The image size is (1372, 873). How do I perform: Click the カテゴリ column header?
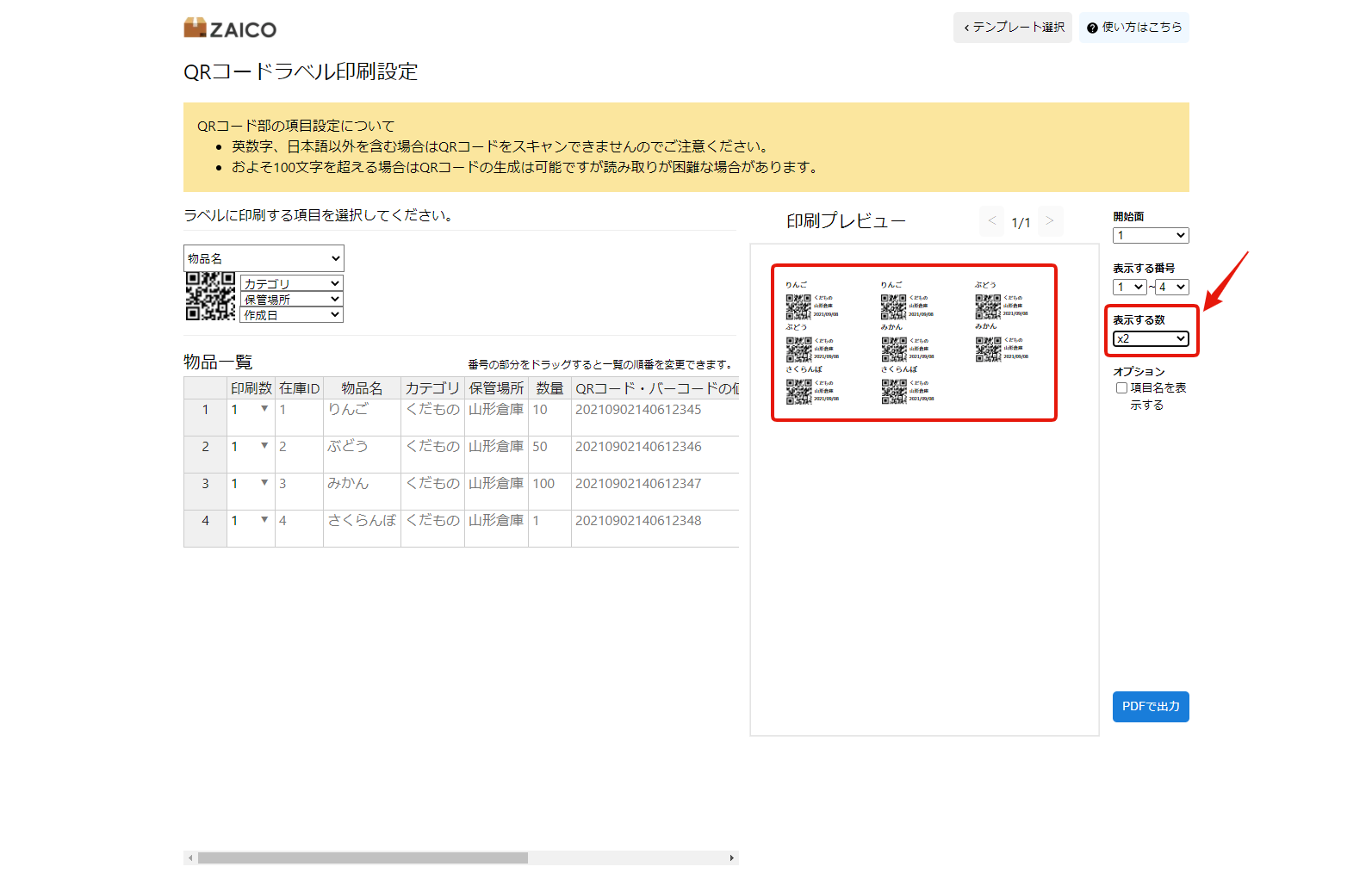(432, 388)
